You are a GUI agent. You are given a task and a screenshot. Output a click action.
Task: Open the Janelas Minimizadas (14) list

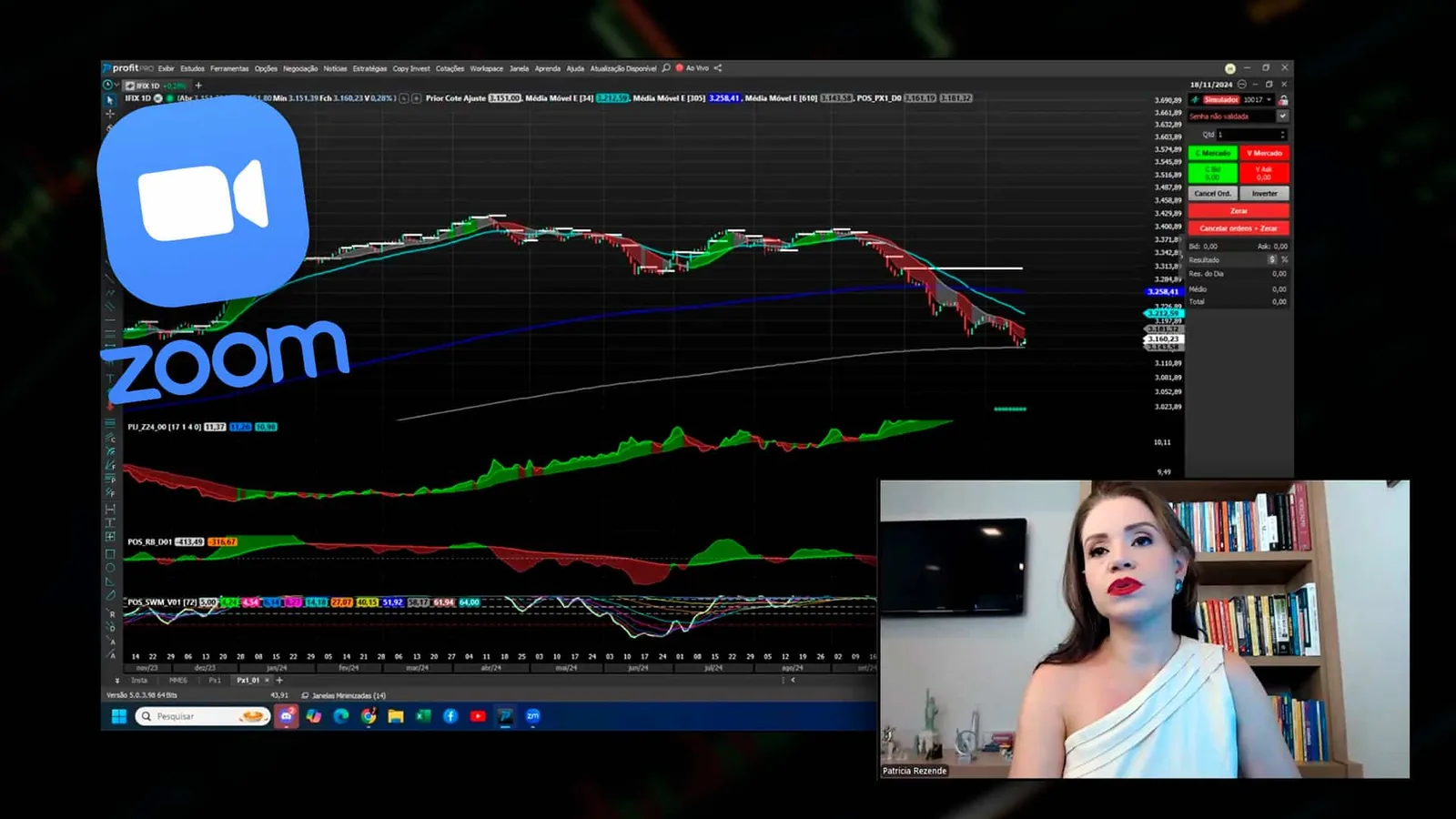coord(344,695)
